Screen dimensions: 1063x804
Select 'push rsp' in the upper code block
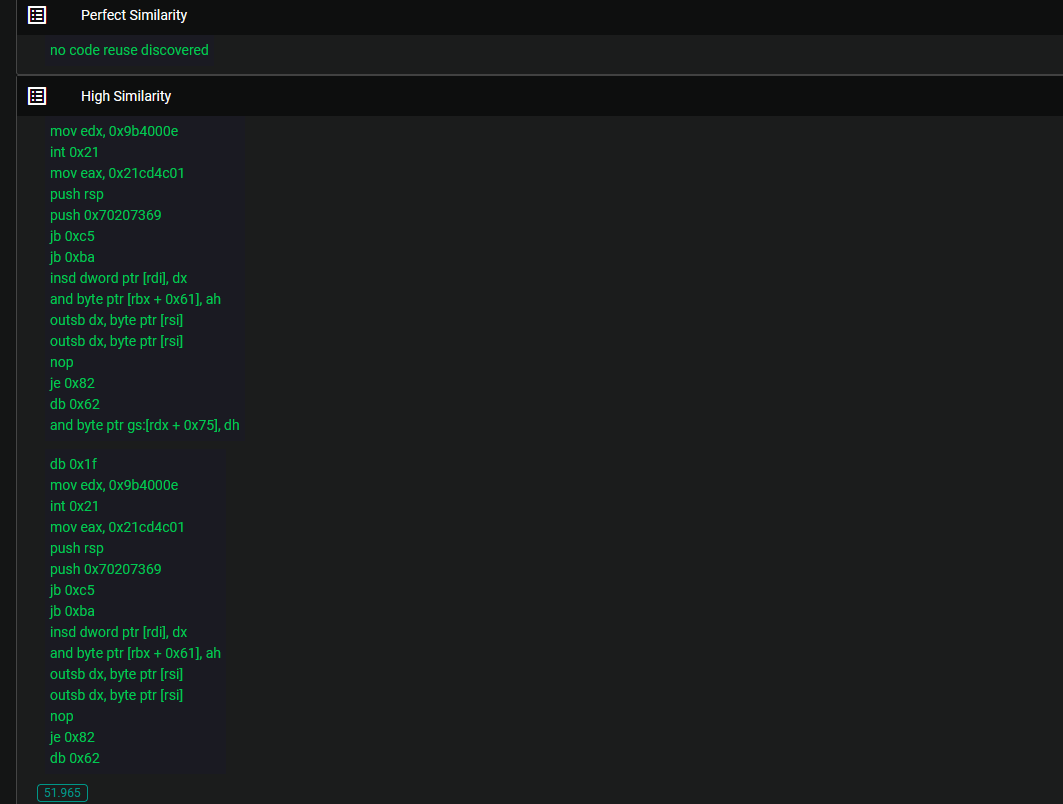[x=77, y=194]
